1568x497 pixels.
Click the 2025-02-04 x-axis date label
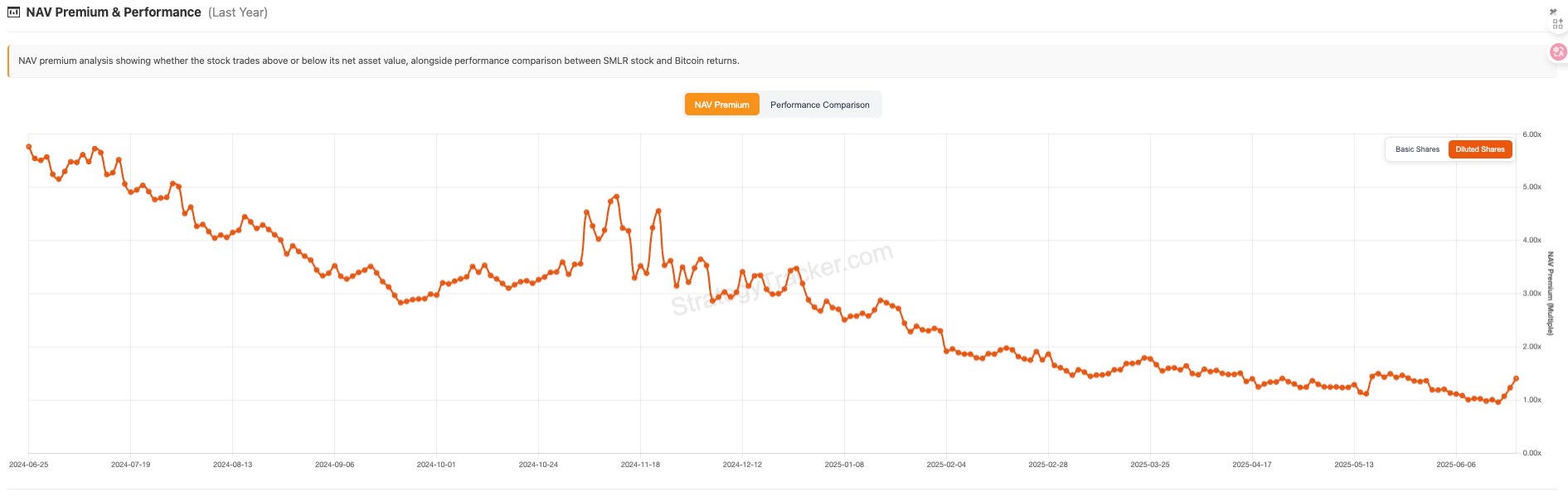point(946,465)
